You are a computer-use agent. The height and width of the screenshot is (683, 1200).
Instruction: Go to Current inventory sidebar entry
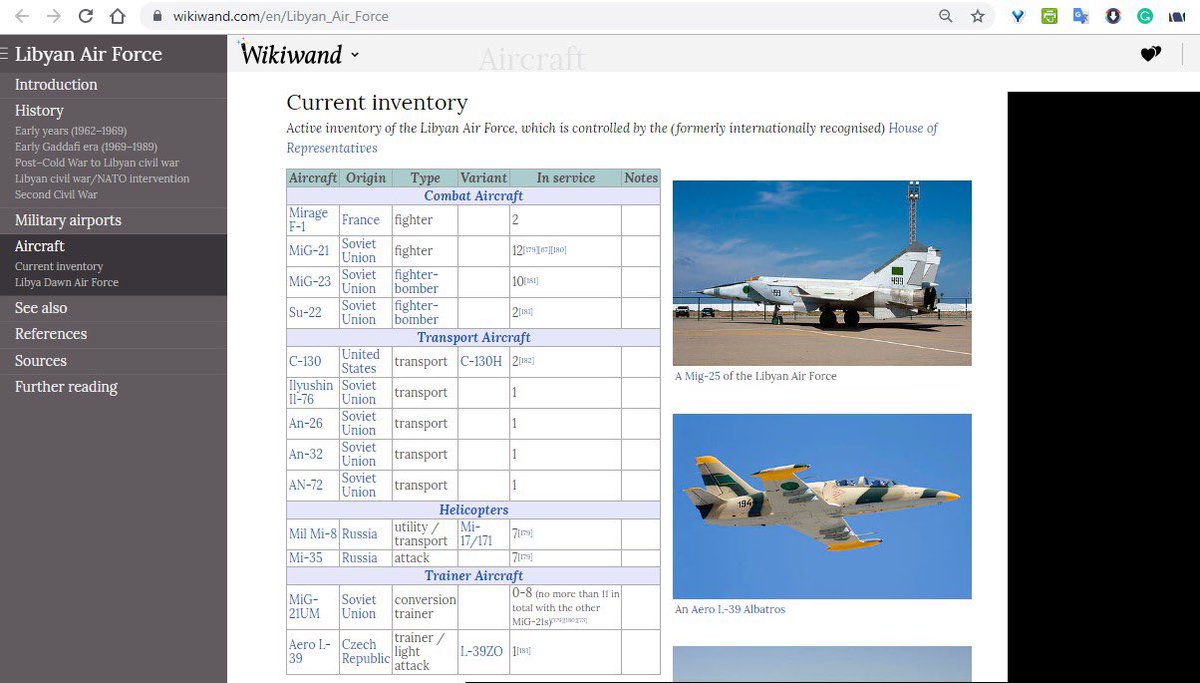(x=59, y=267)
